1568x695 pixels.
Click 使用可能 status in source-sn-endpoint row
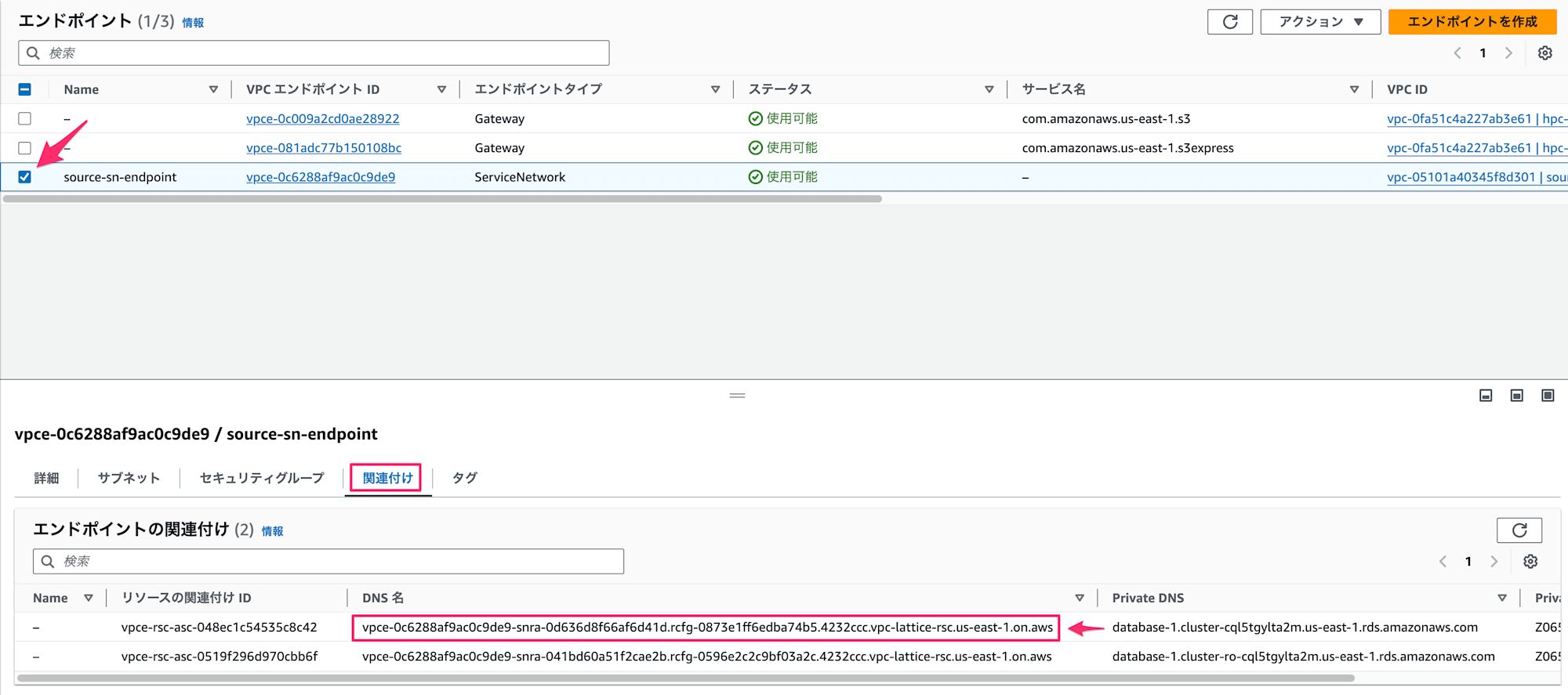coord(782,177)
